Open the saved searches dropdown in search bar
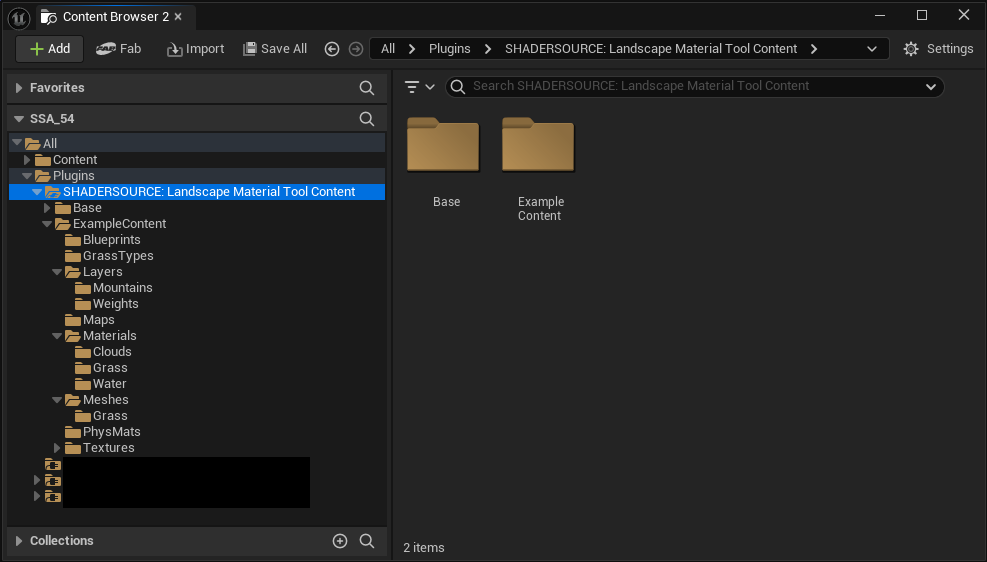The image size is (987, 562). [930, 87]
